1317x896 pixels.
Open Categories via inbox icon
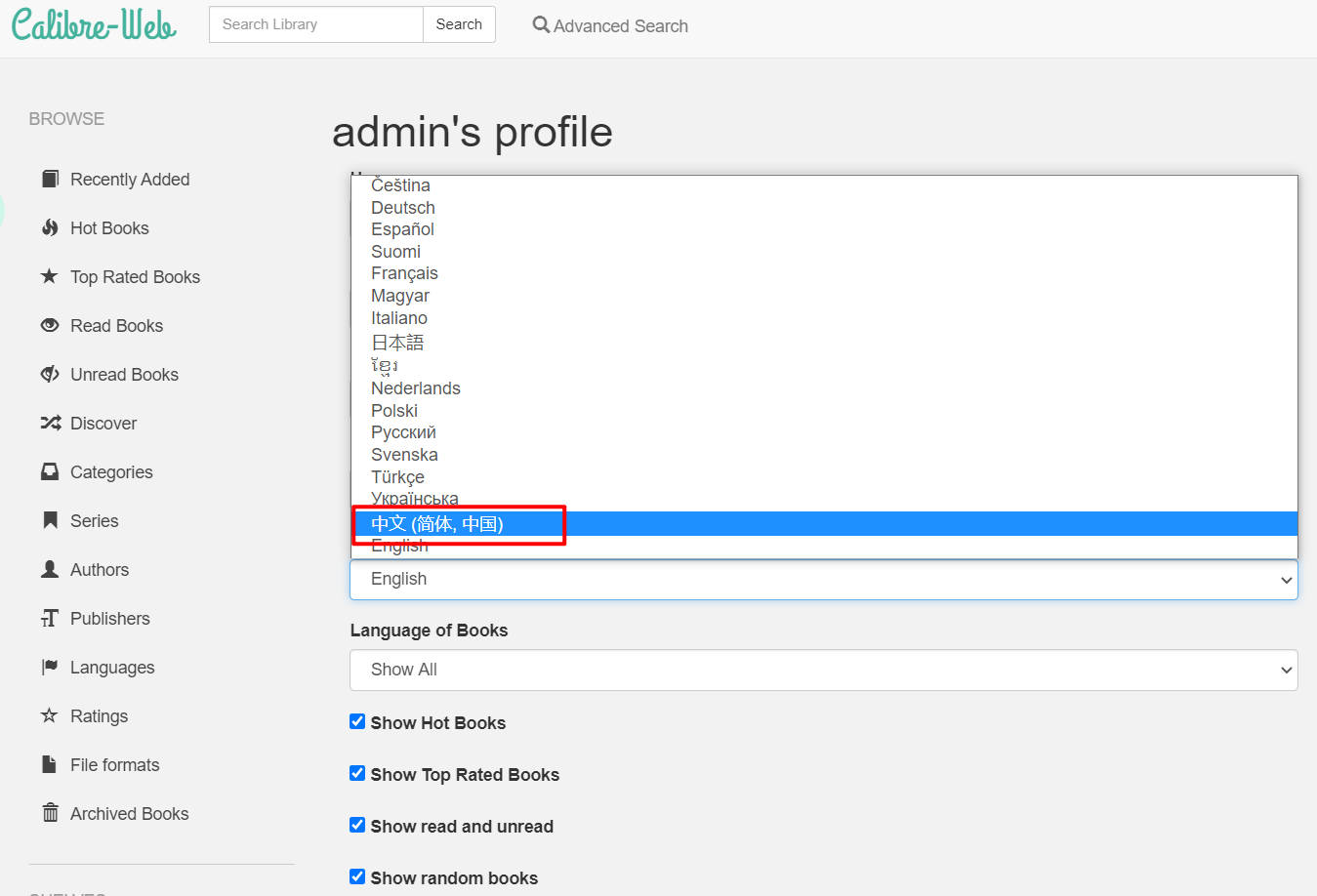pos(50,471)
